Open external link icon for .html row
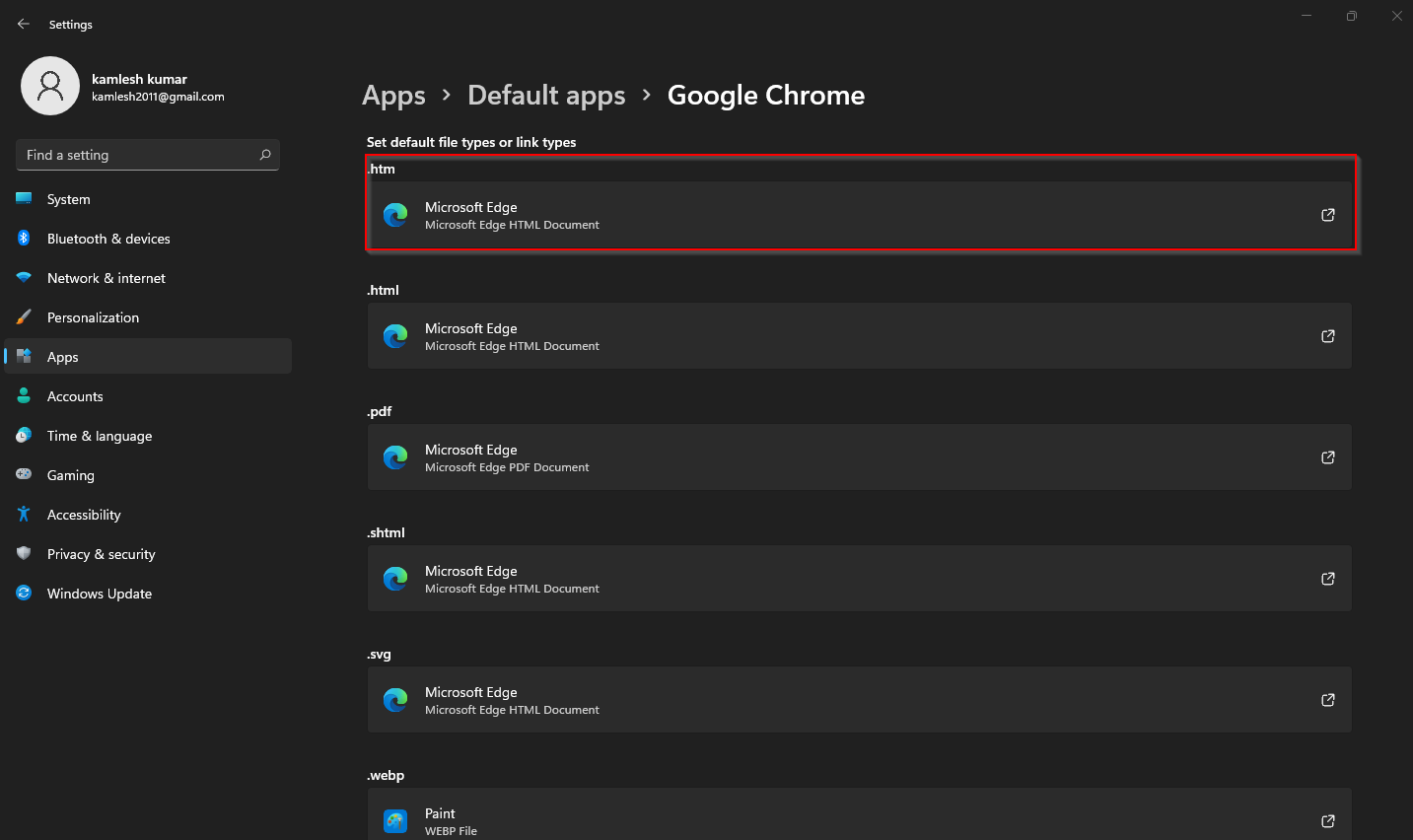 (x=1328, y=336)
